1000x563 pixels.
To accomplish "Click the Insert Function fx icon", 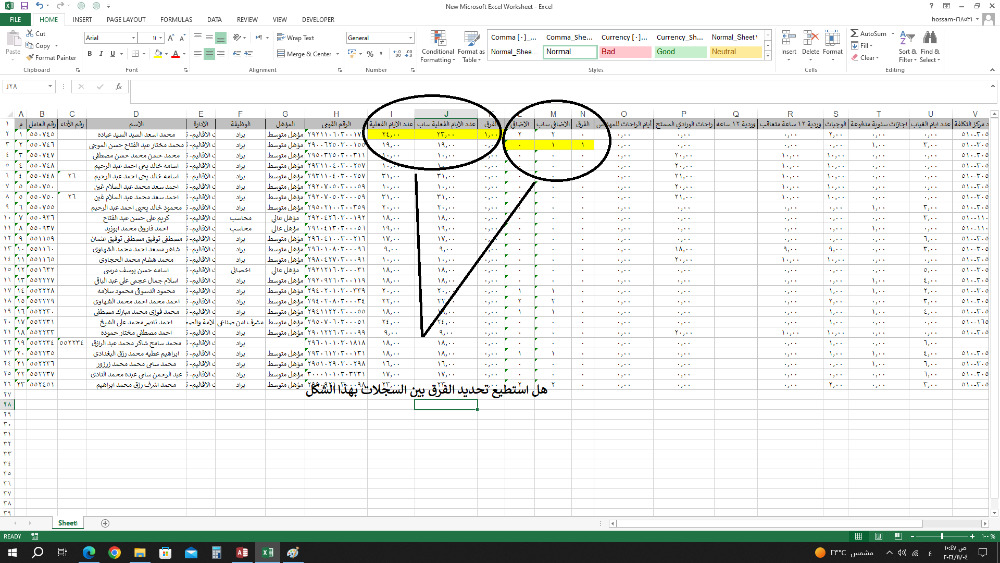I will point(120,87).
